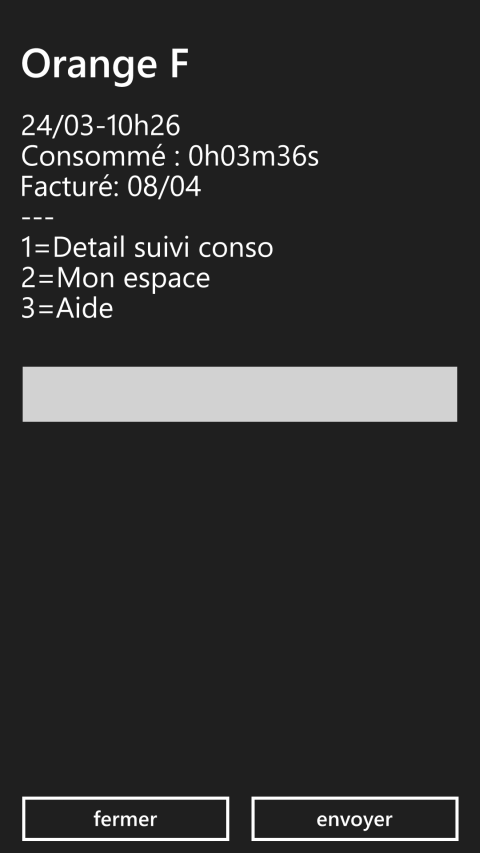Screen dimensions: 480x853
Task: Click the 08/04 billing date value
Action: [x=164, y=187]
